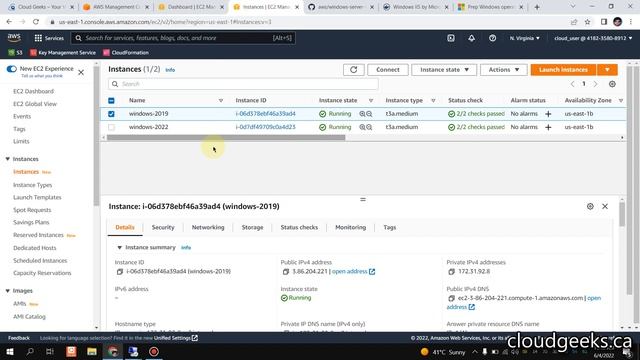640x360 pixels.
Task: Go to next page of instances
Action: click(596, 84)
